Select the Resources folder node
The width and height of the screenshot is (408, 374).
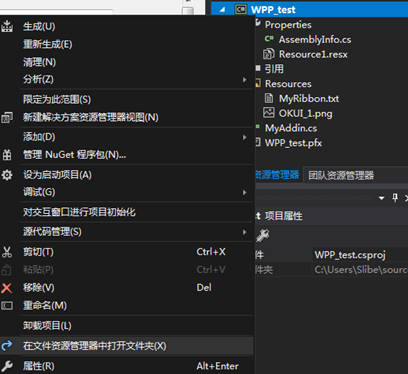[288, 84]
